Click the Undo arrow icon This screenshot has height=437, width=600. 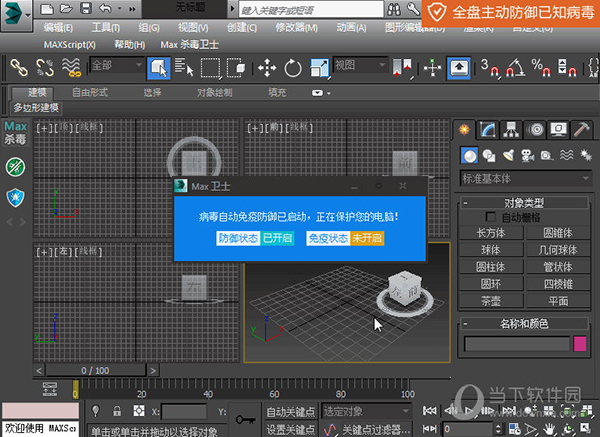coord(105,8)
